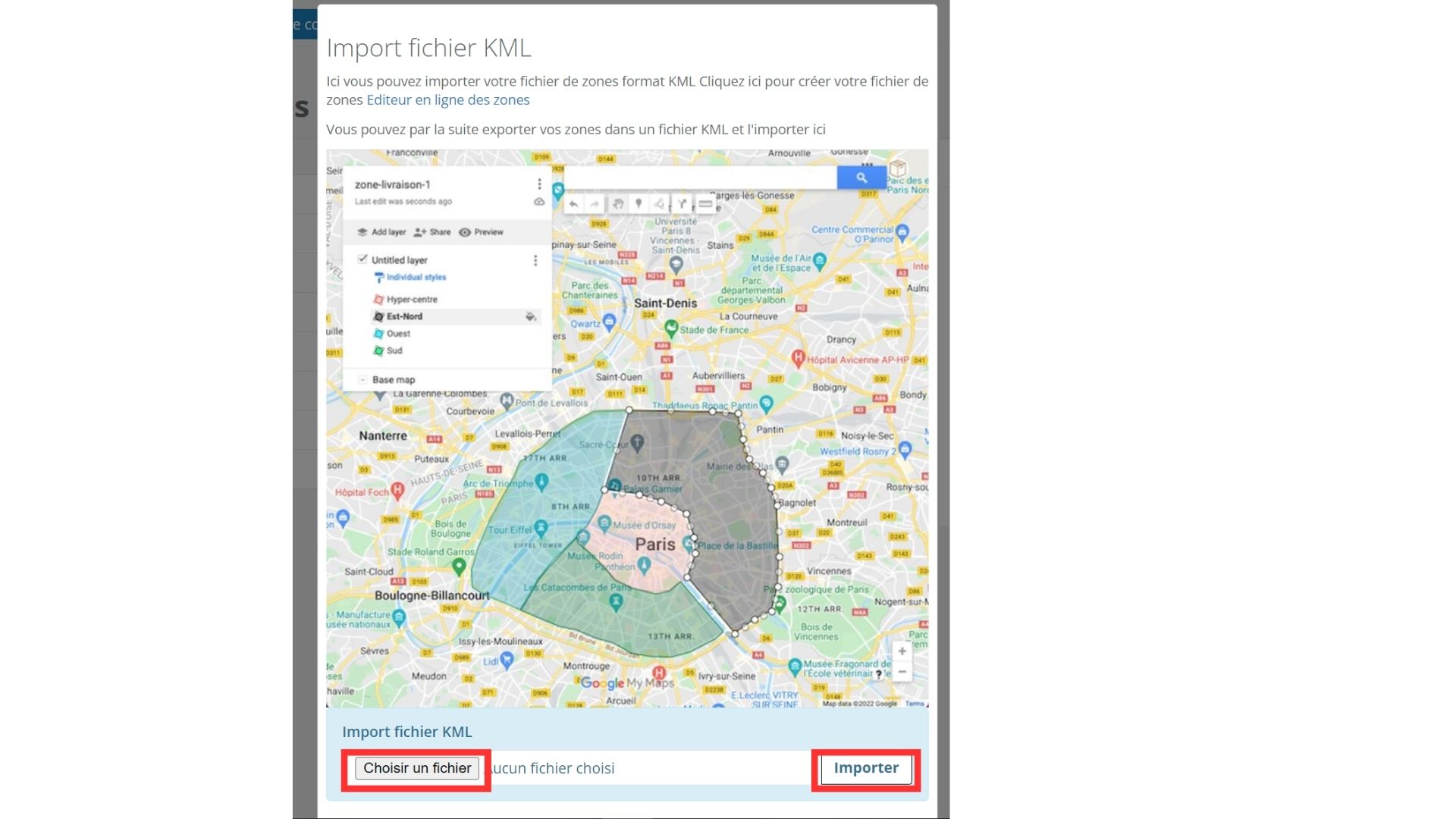Click the Musée d'Orsay map pin
This screenshot has height=819, width=1456.
[x=604, y=523]
